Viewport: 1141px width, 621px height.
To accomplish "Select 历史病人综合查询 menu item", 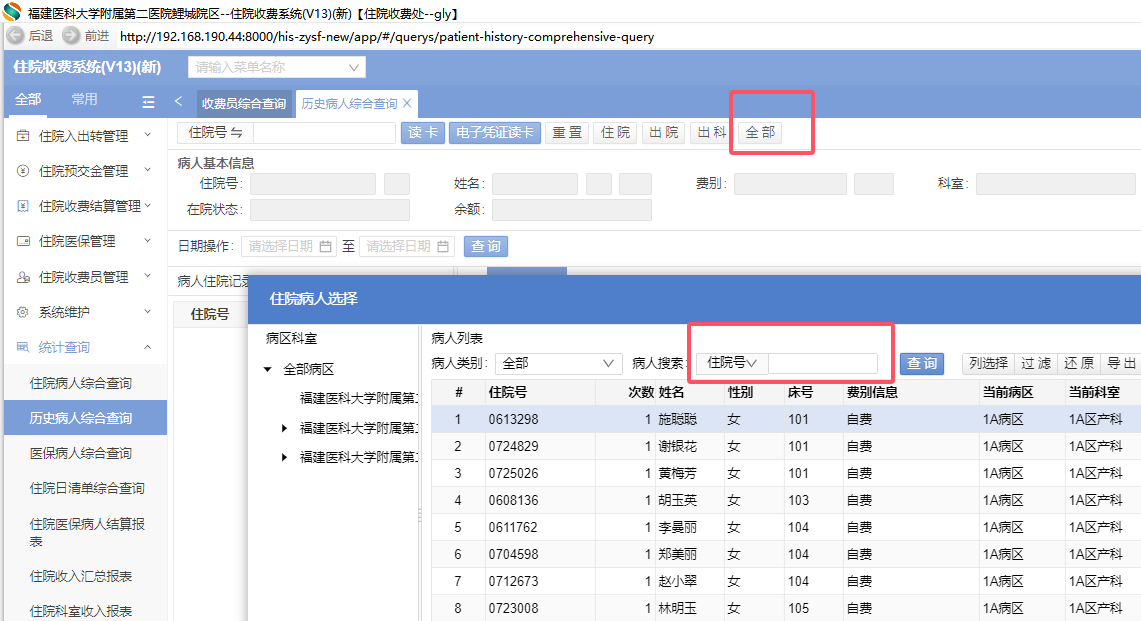I will (85, 418).
